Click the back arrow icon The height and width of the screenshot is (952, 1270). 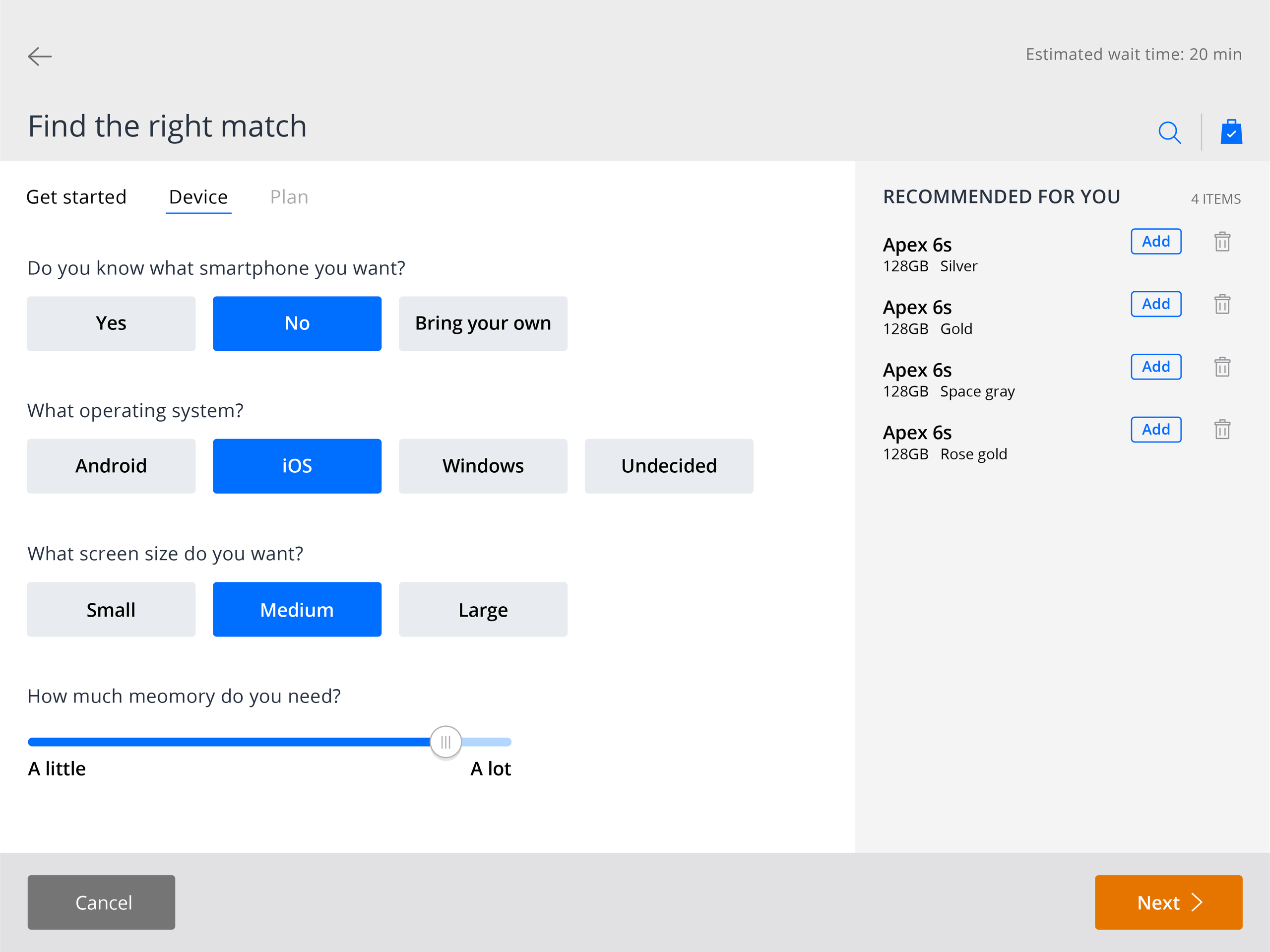coord(40,56)
